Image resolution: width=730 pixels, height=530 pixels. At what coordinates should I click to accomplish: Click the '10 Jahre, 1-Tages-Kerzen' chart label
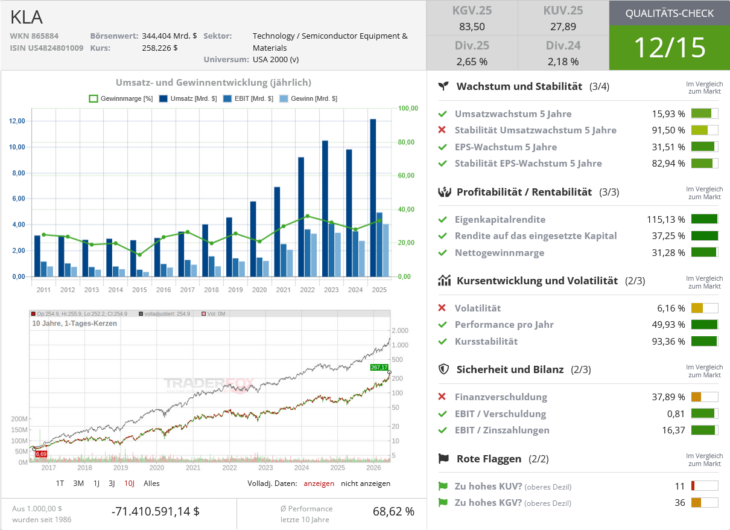[74, 323]
